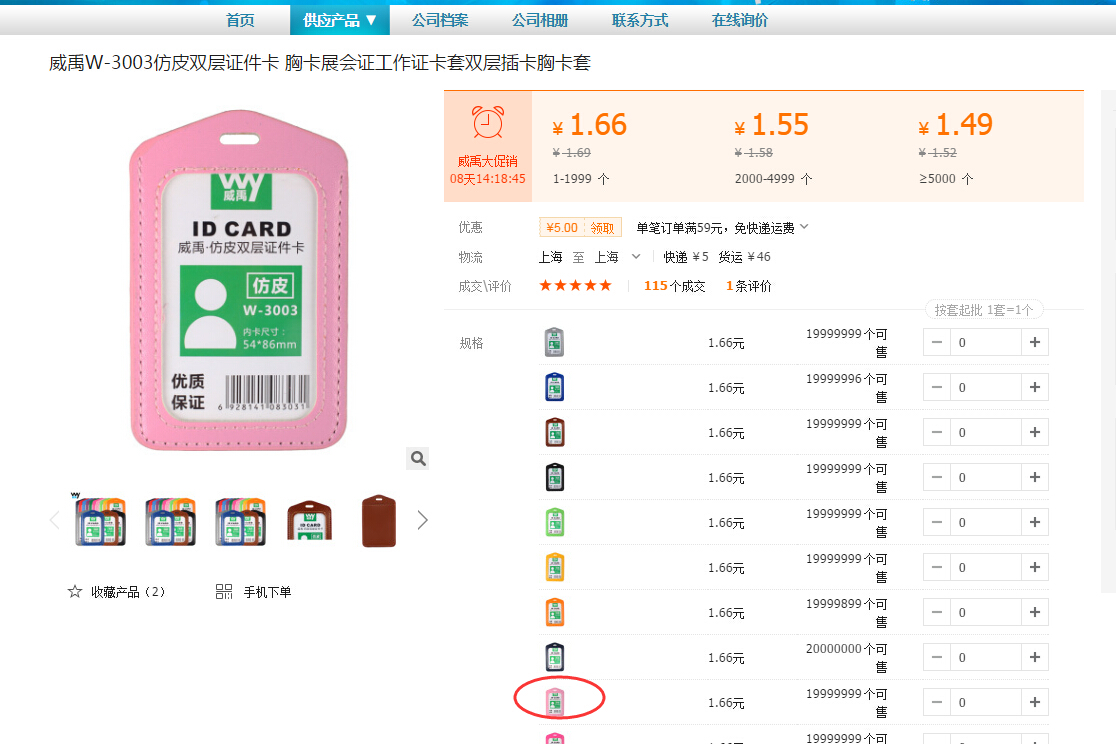This screenshot has width=1116, height=744.
Task: Click the five-star rating display
Action: [x=575, y=285]
